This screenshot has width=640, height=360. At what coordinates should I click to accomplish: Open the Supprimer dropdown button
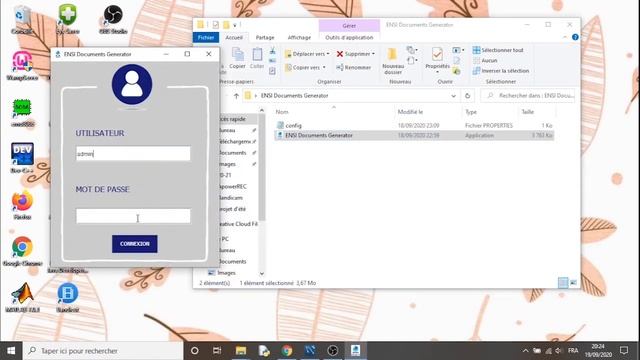[x=356, y=54]
